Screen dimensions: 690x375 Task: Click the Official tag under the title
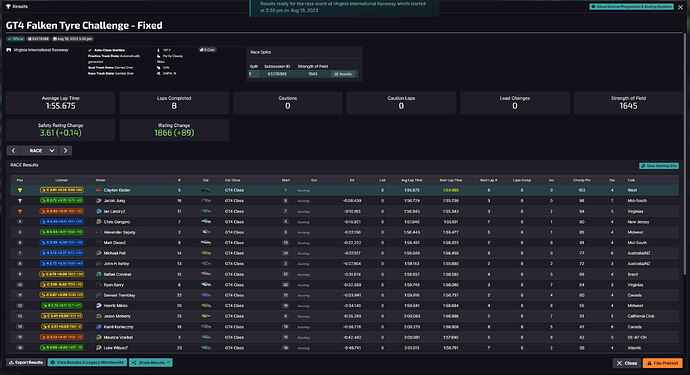(16, 39)
